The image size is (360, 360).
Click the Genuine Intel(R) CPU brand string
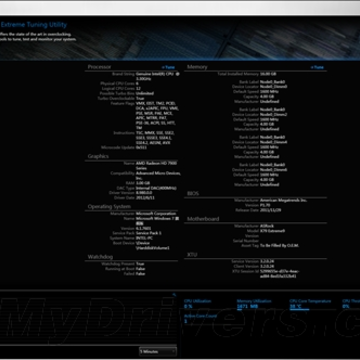(x=158, y=76)
